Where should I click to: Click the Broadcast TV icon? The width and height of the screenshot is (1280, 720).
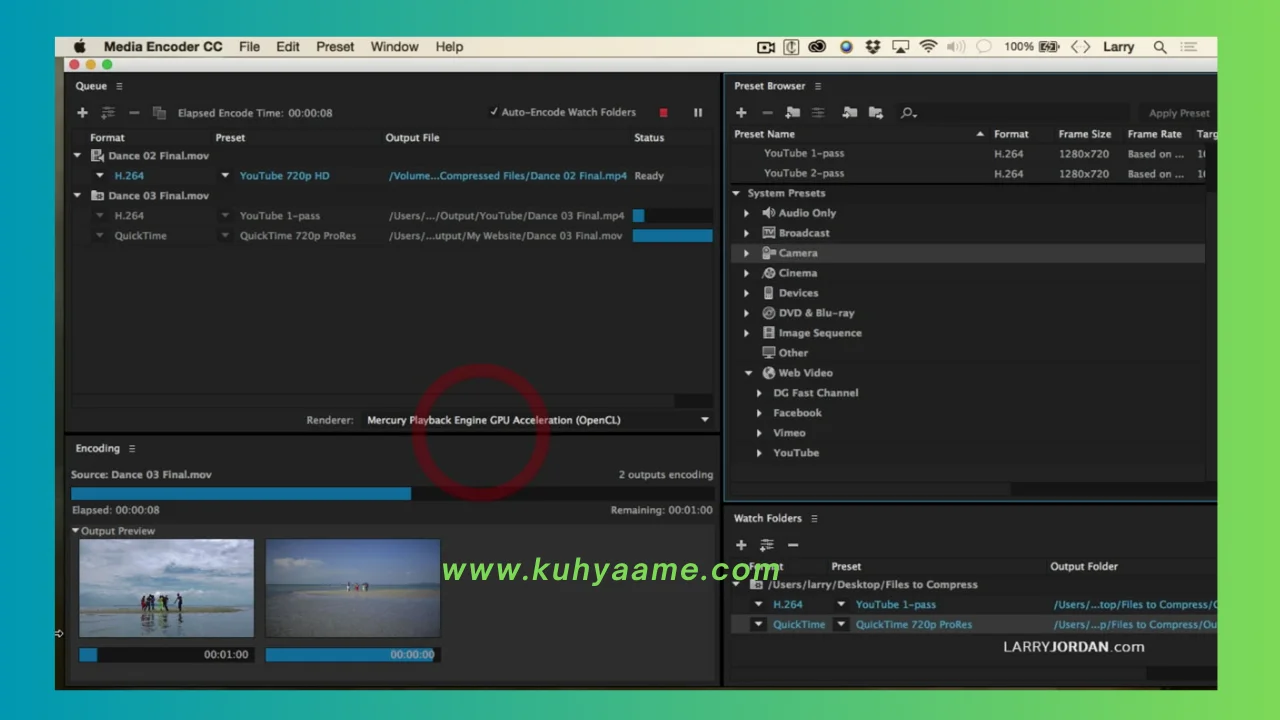tap(769, 233)
